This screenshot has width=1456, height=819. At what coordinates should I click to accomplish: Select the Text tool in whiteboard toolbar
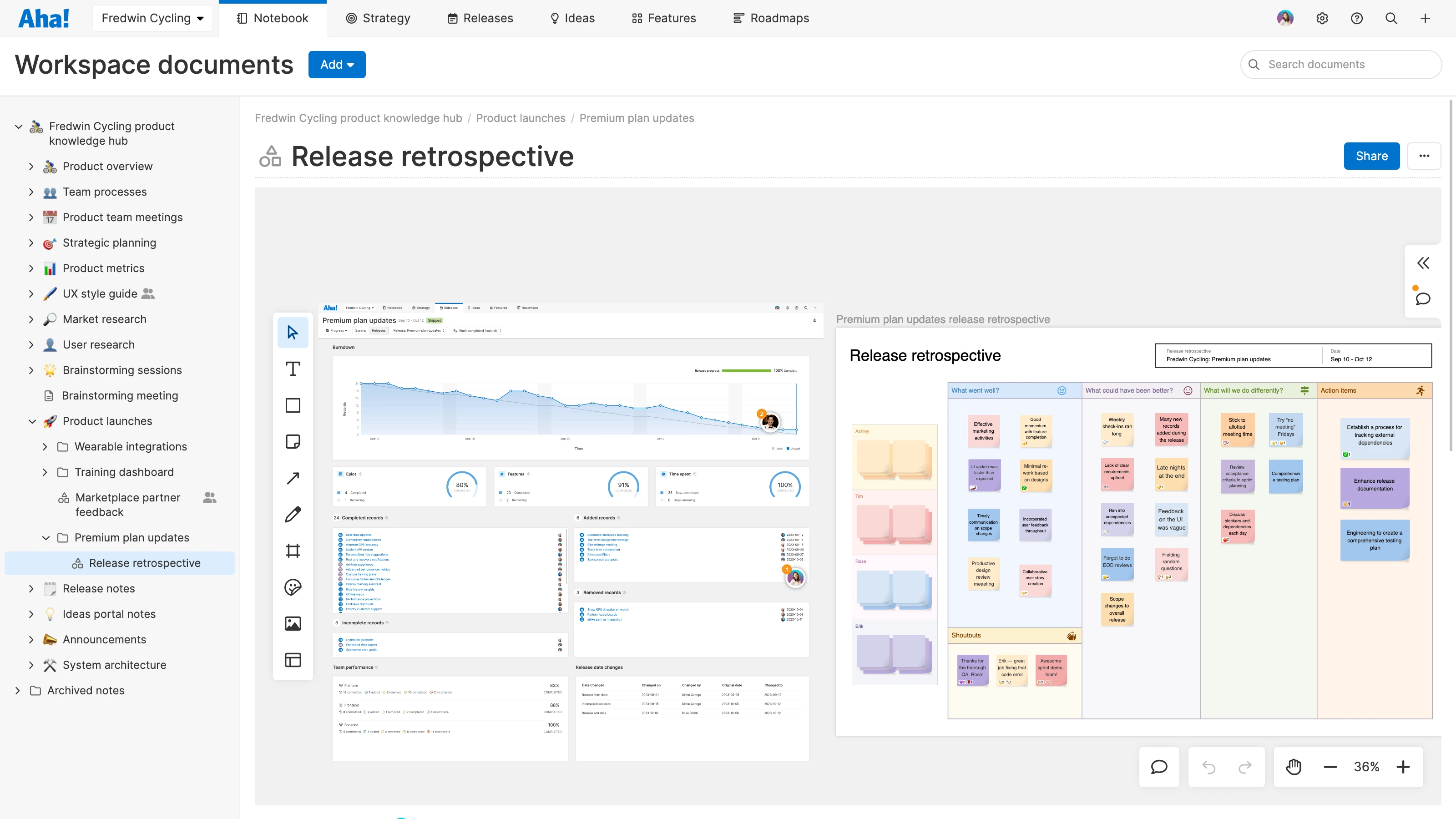click(293, 369)
